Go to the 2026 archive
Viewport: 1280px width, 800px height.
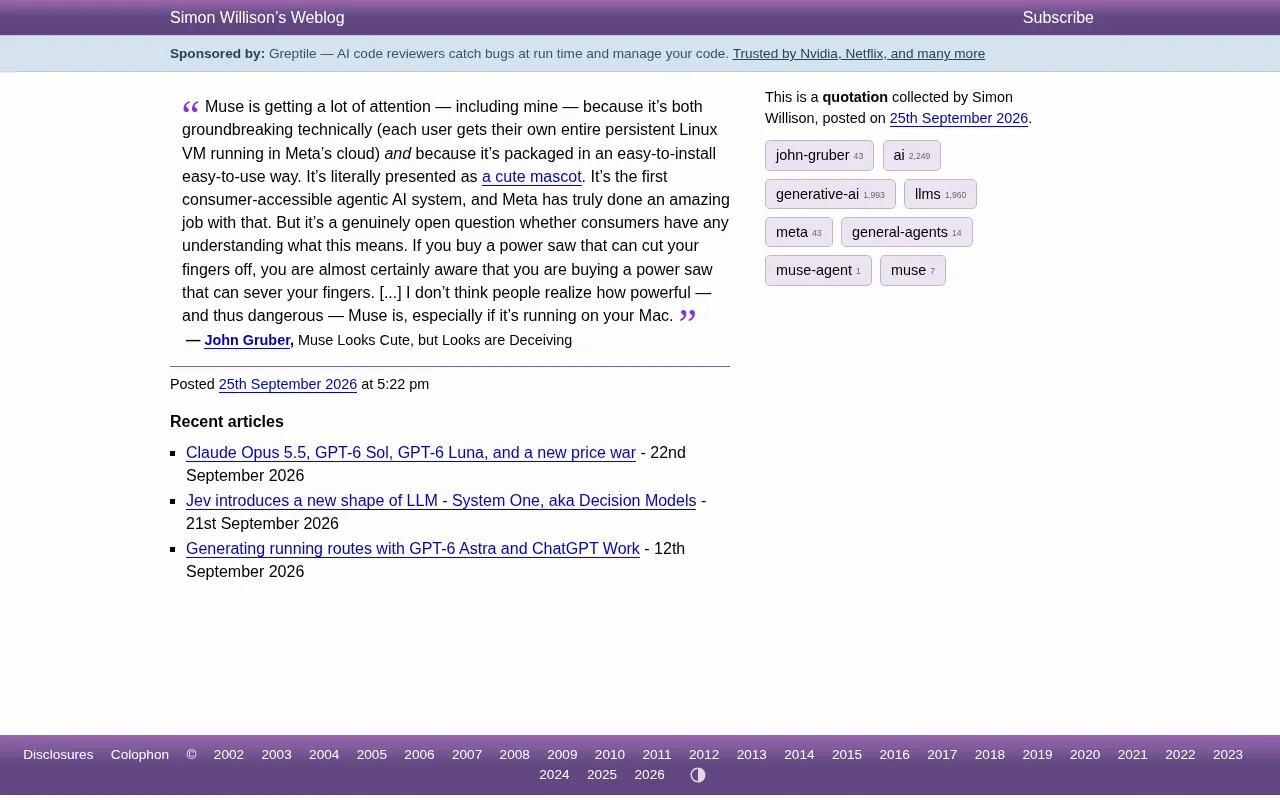pyautogui.click(x=650, y=775)
